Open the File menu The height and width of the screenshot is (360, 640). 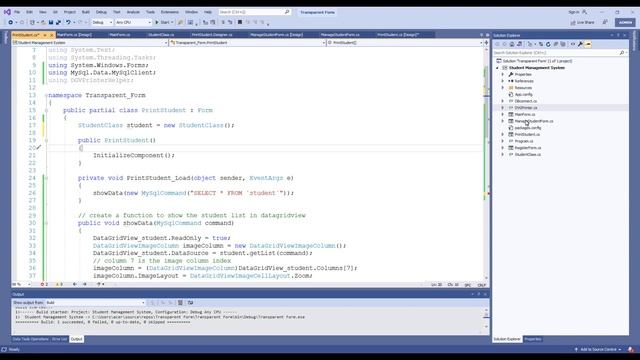pyautogui.click(x=17, y=12)
